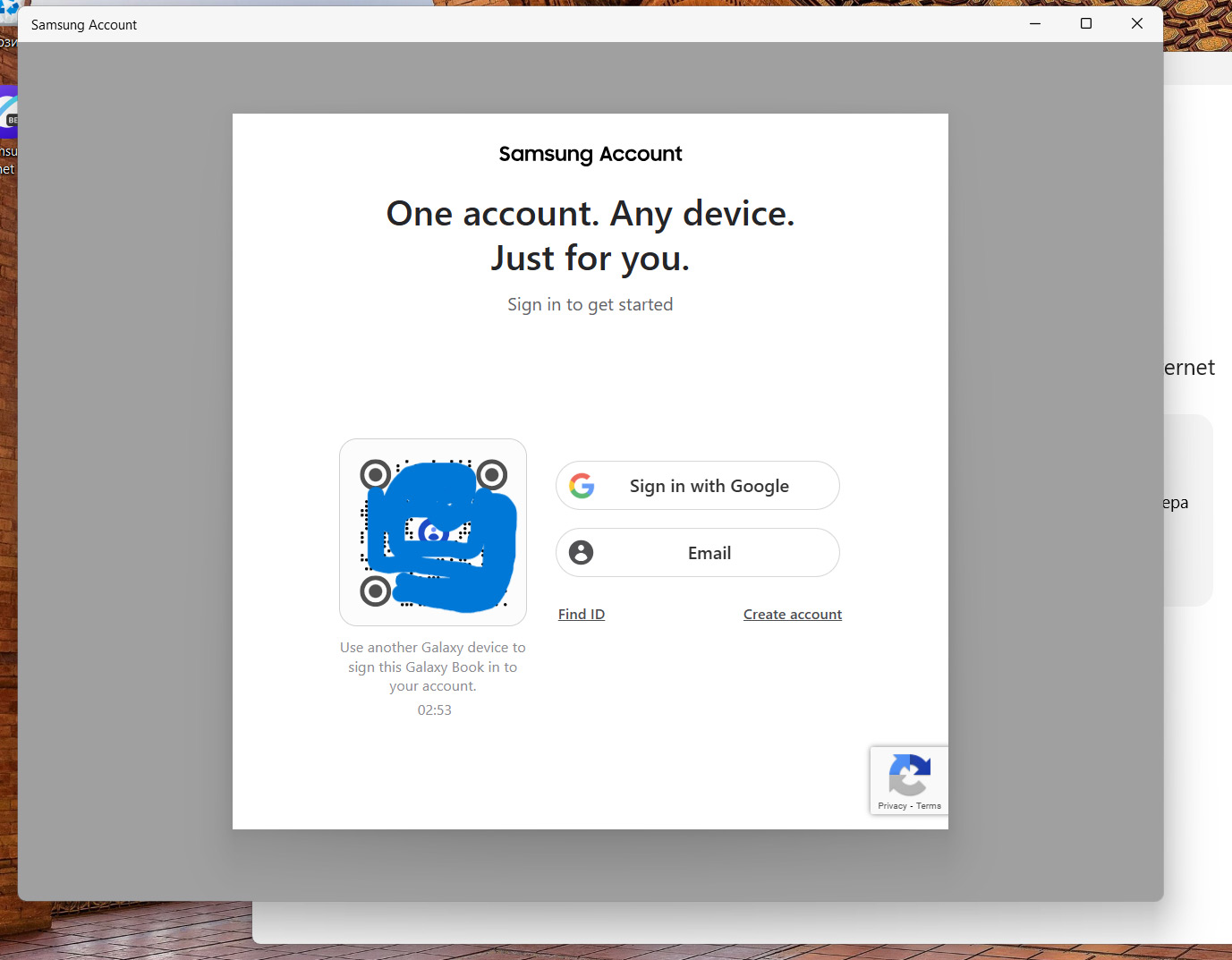Click the person icon on Email button
The width and height of the screenshot is (1232, 960).
click(581, 553)
